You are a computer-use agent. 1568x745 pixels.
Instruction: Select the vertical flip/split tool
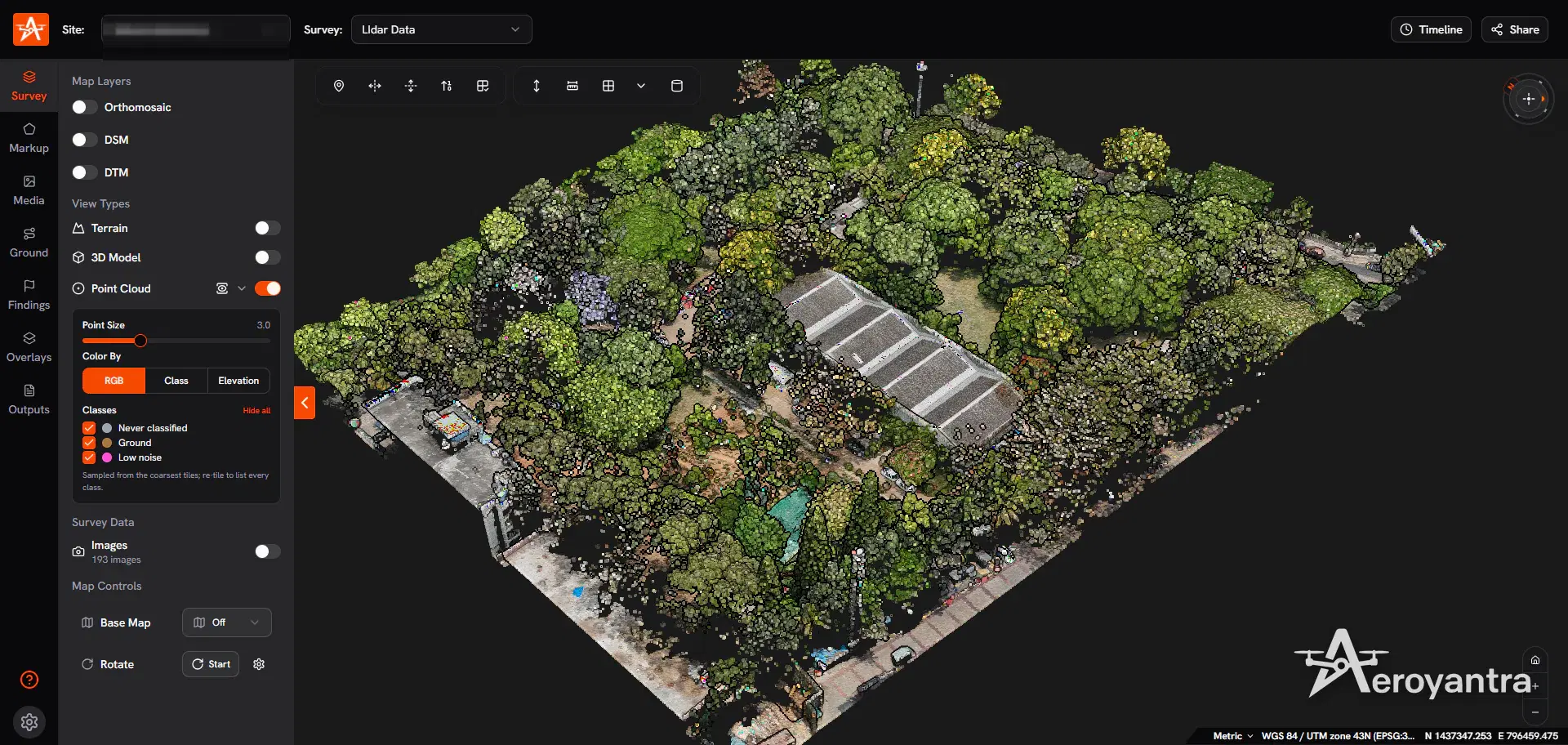(x=411, y=86)
